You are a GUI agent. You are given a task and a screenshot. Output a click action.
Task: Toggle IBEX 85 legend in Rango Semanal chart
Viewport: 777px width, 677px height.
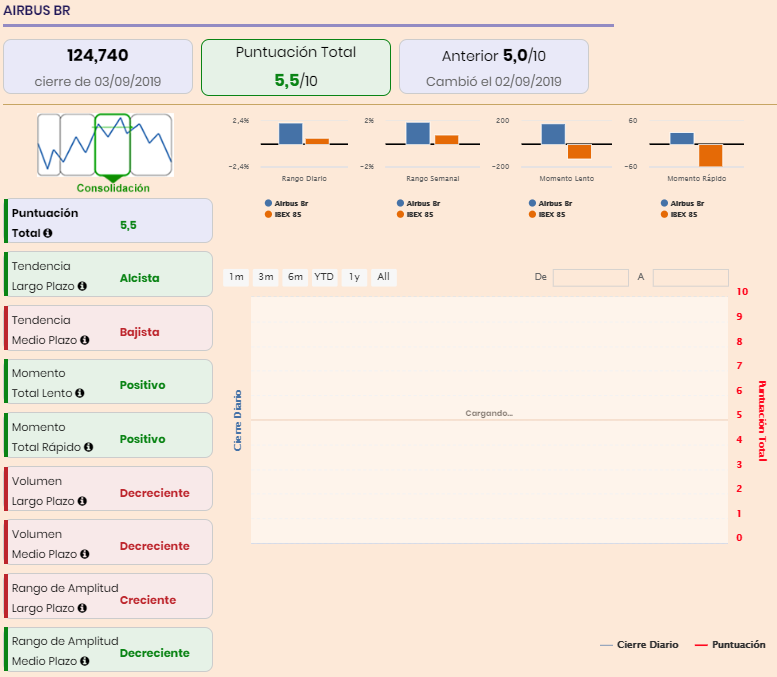(415, 215)
